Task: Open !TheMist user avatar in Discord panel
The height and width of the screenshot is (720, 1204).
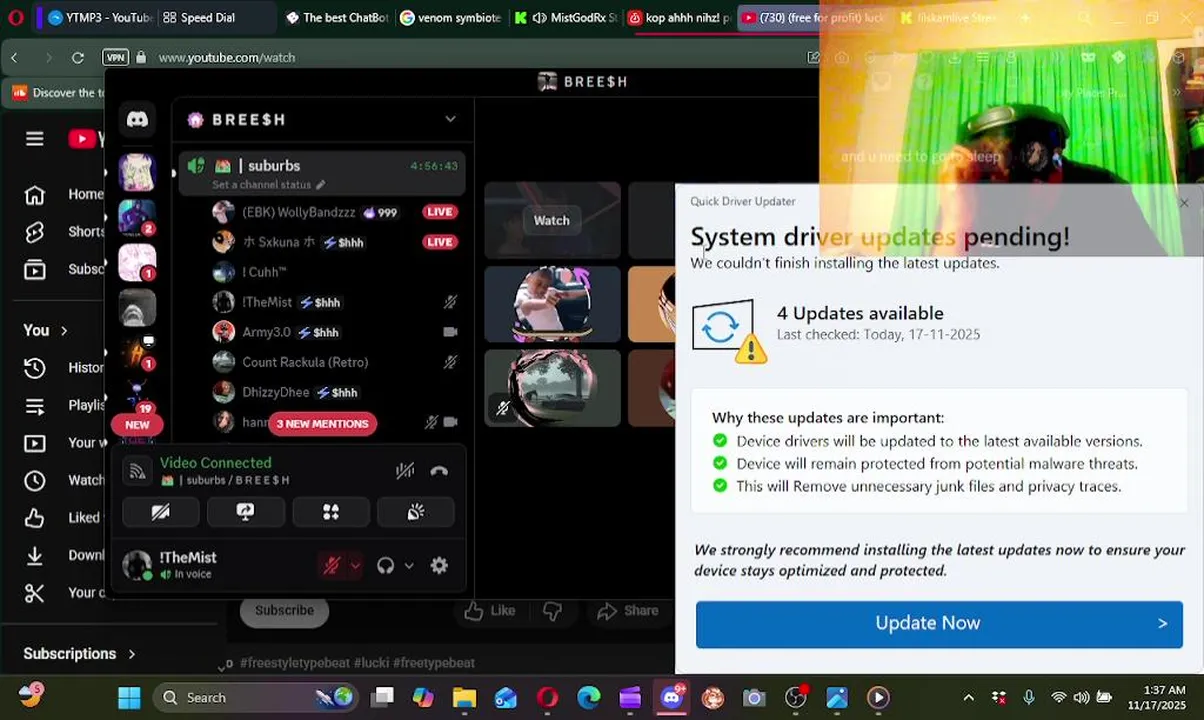Action: click(x=137, y=565)
